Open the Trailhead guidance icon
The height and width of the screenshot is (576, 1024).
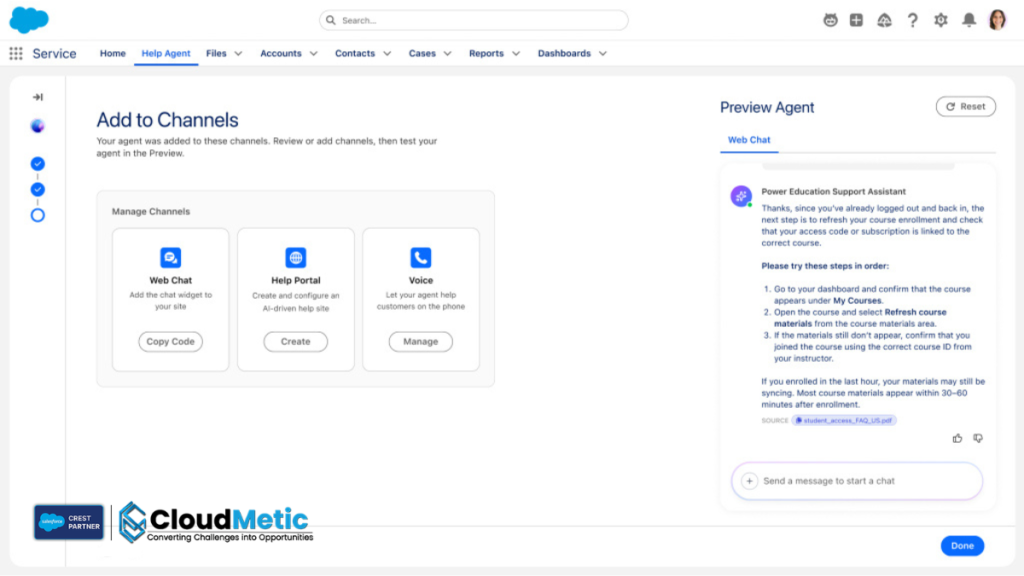[884, 20]
